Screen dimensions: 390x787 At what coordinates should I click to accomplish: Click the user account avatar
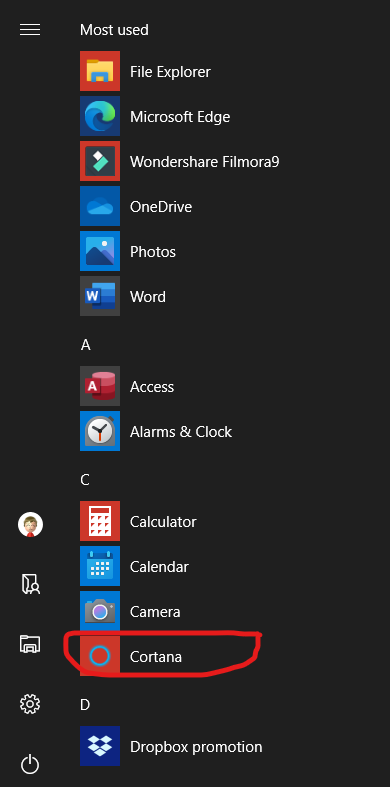[x=30, y=525]
